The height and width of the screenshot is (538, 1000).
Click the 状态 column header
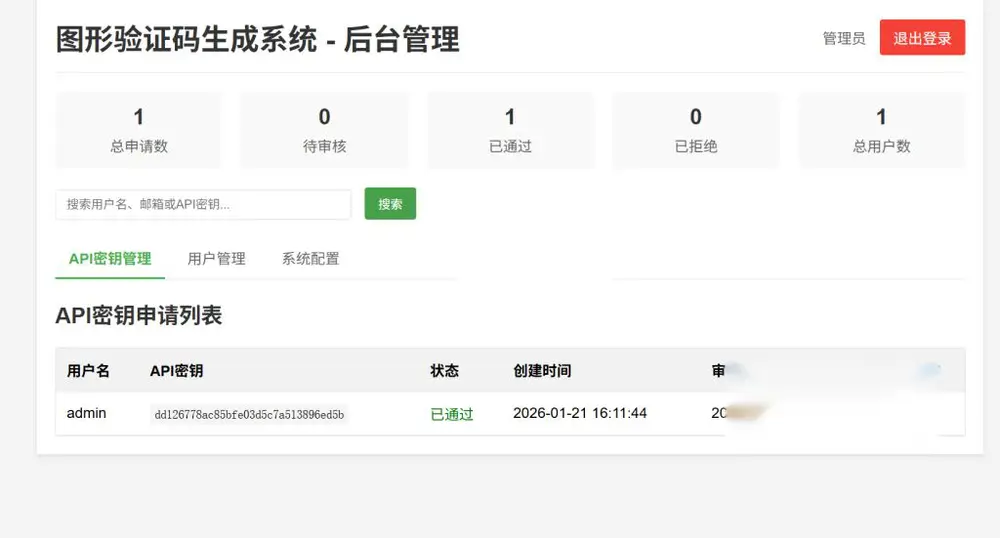point(445,371)
